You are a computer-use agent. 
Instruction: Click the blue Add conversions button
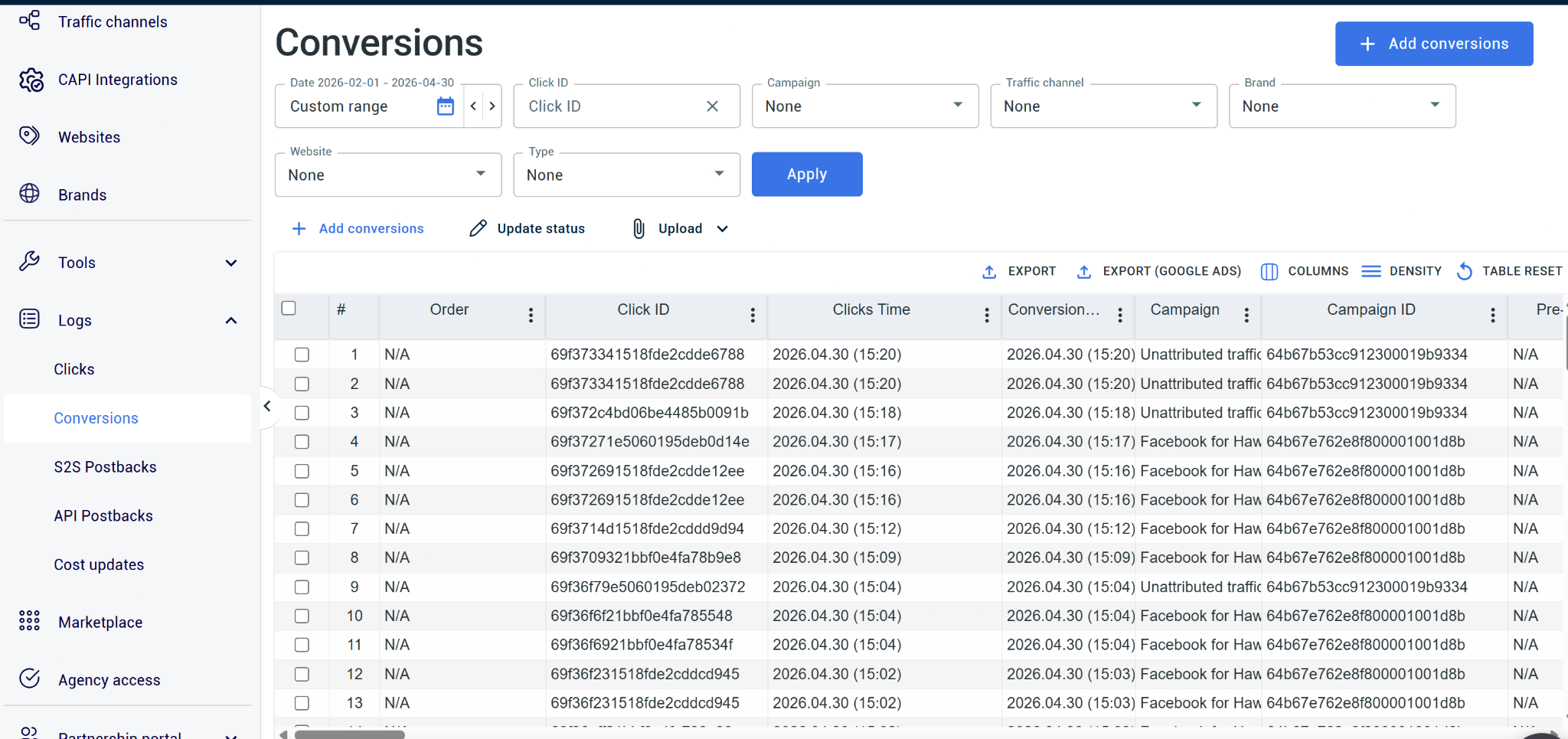[1434, 44]
